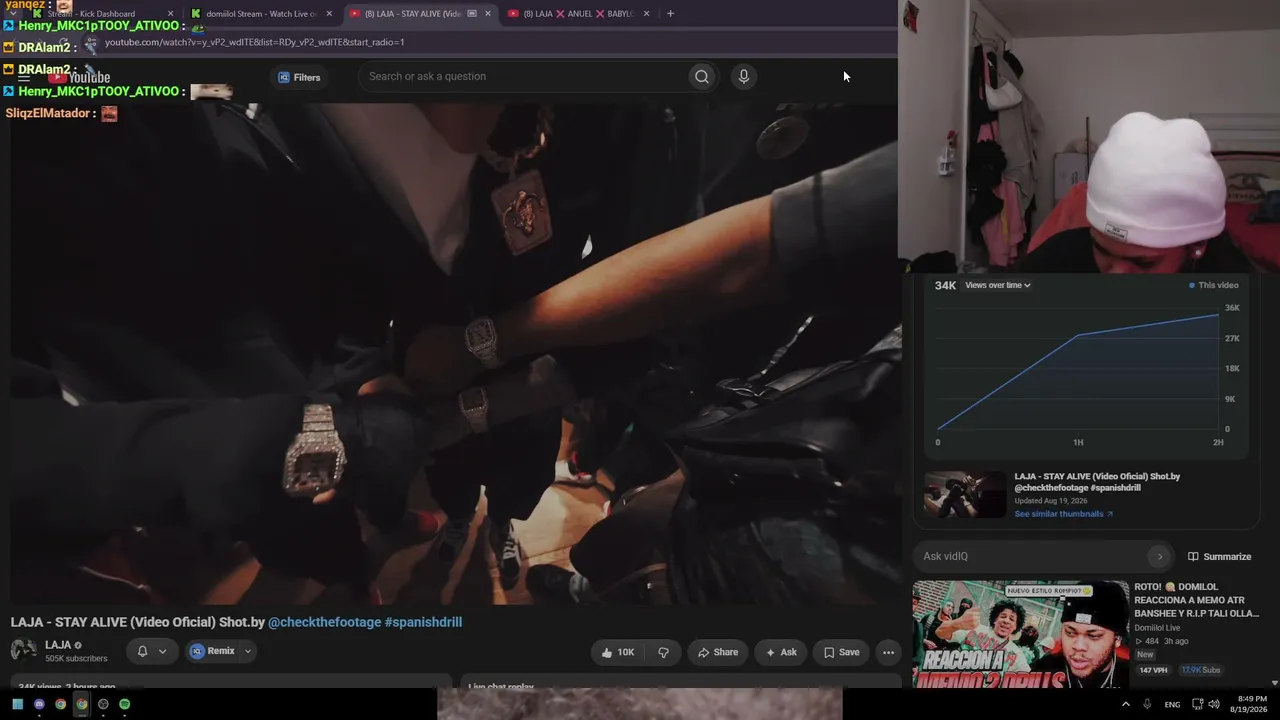Go to the YouTube home logo
Viewport: 1280px width, 720px height.
click(80, 77)
